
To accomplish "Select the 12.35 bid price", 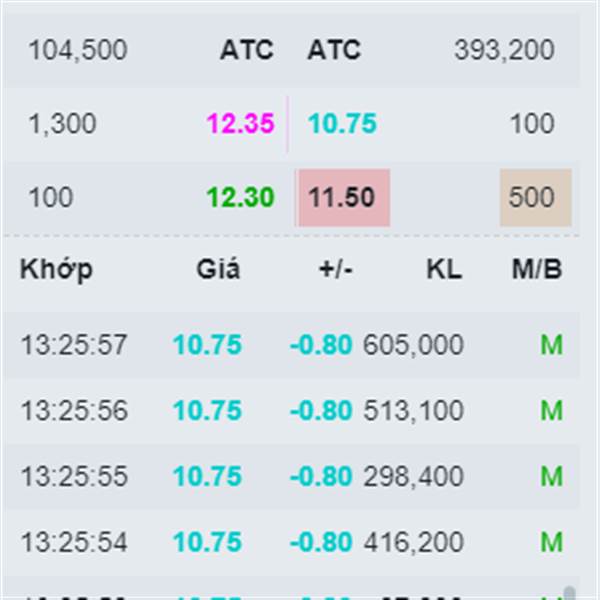I will (240, 124).
